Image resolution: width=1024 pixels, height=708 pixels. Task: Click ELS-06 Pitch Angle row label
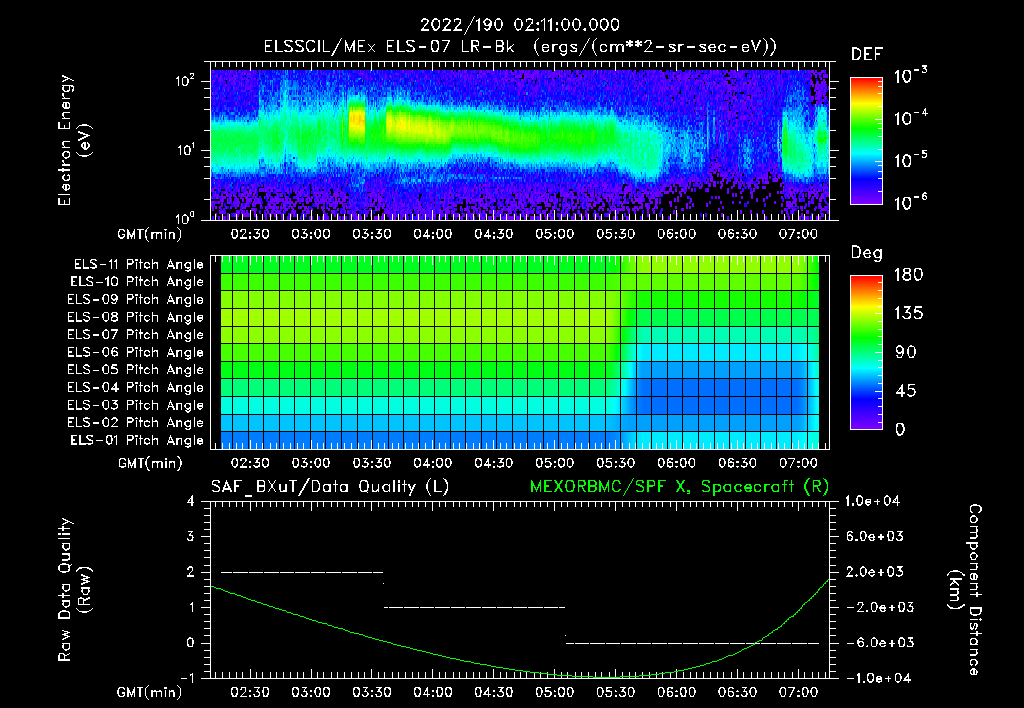coord(135,352)
